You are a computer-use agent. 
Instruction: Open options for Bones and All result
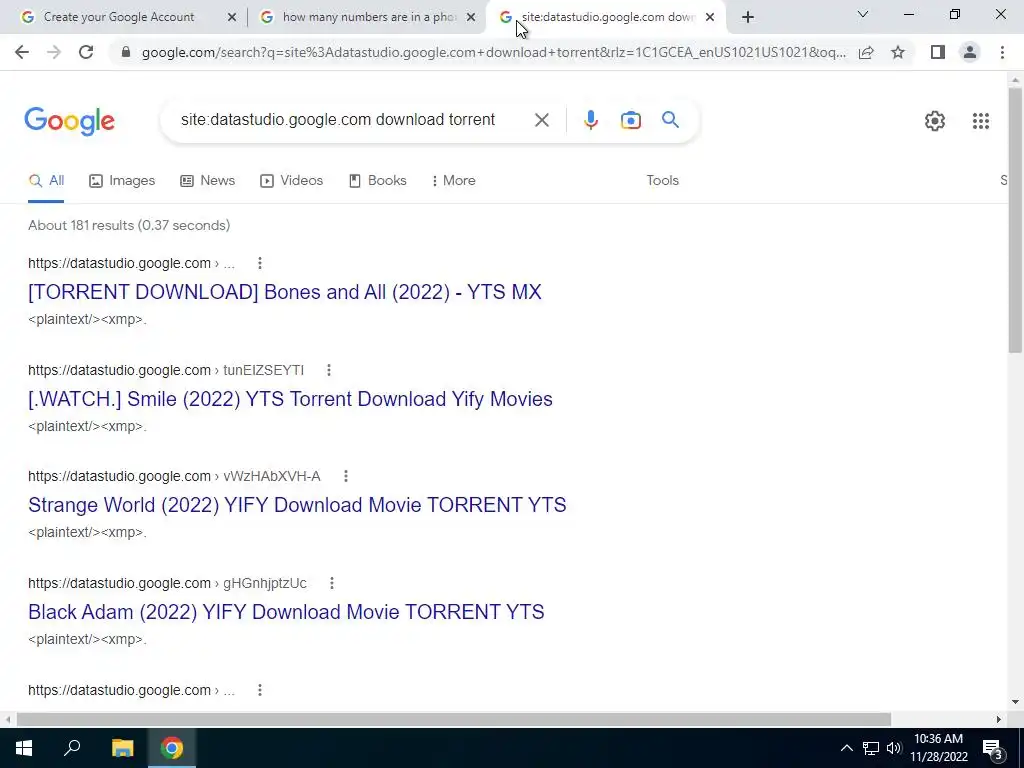click(x=260, y=263)
